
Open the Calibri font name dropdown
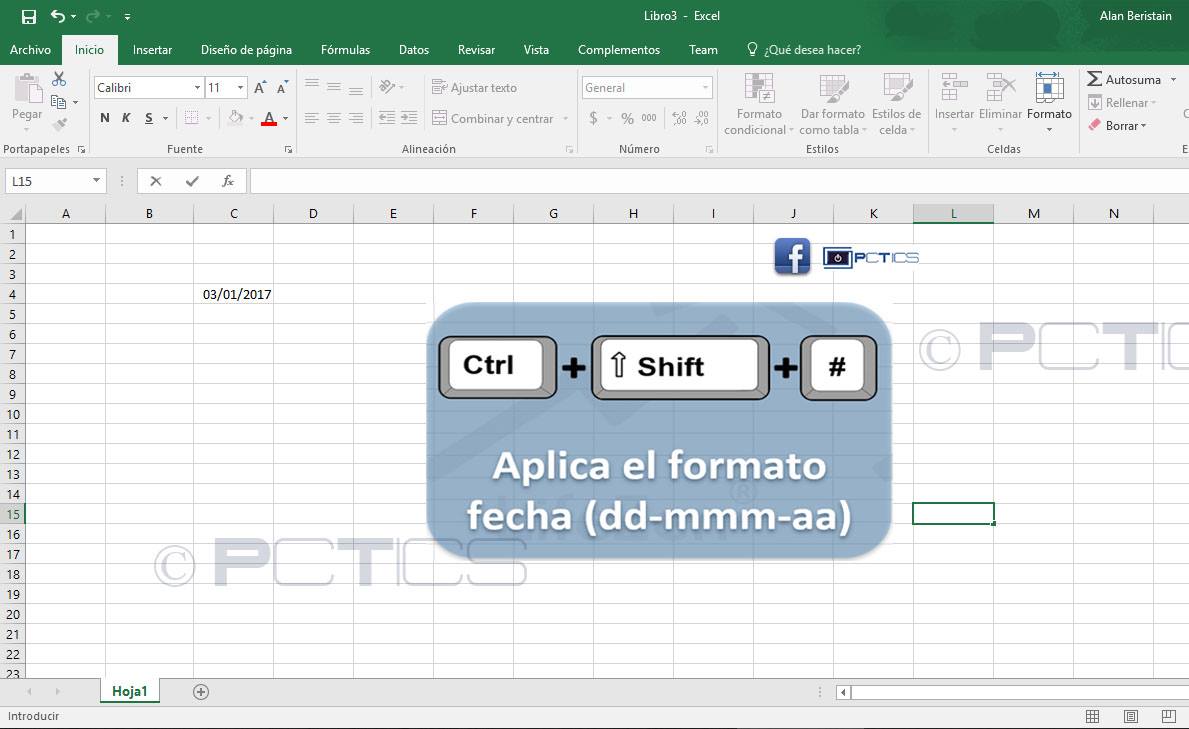(x=197, y=88)
